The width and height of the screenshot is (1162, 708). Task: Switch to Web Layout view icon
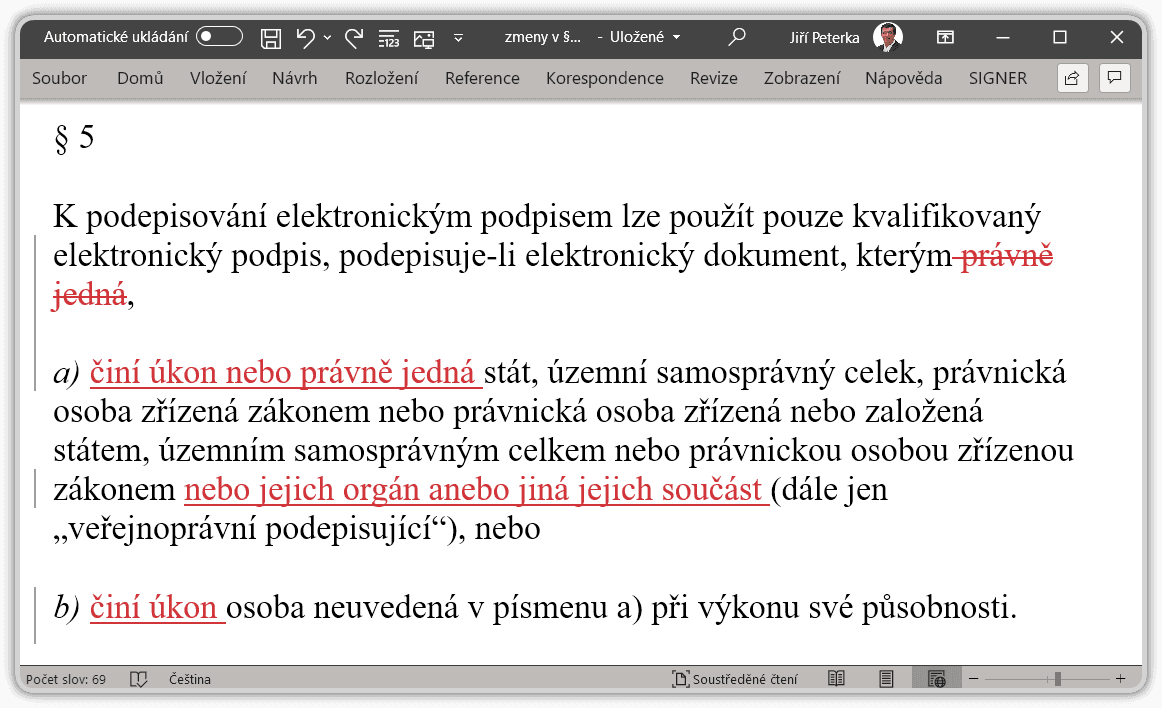[937, 679]
